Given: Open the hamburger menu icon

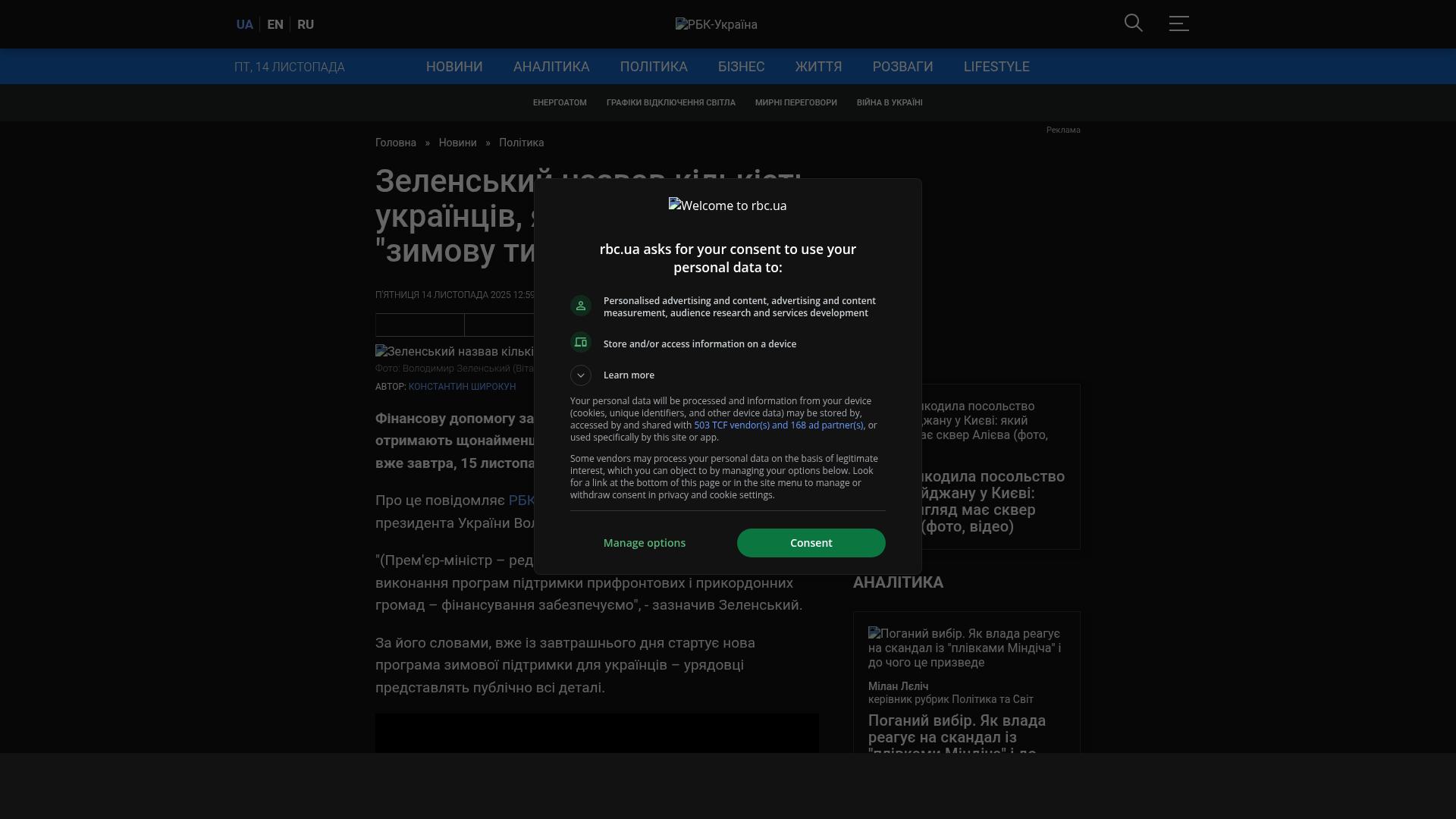Looking at the screenshot, I should tap(1178, 24).
